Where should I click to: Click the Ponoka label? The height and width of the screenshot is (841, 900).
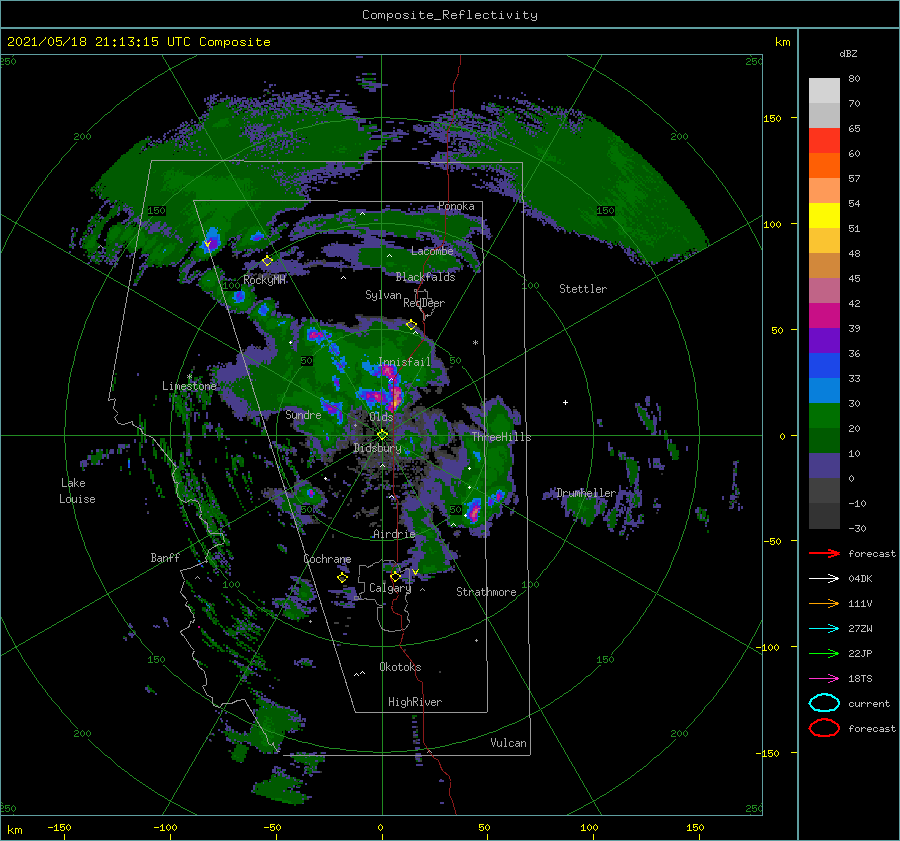[x=456, y=206]
